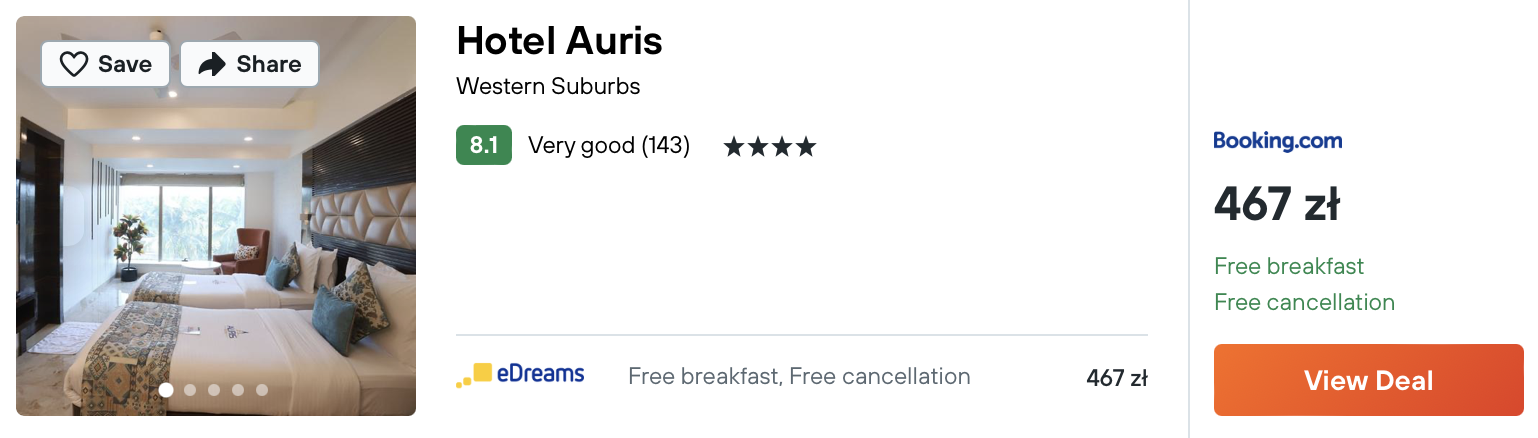Go to the fourth photo carousel dot
Screen dimensions: 1538x438
[238, 390]
